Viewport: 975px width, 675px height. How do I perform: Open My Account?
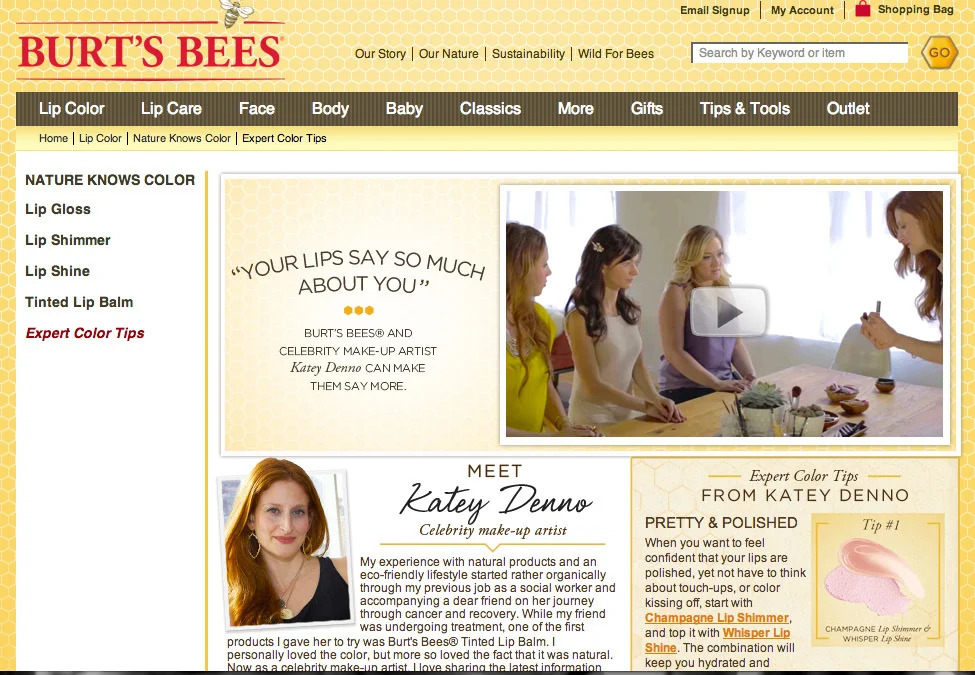802,10
